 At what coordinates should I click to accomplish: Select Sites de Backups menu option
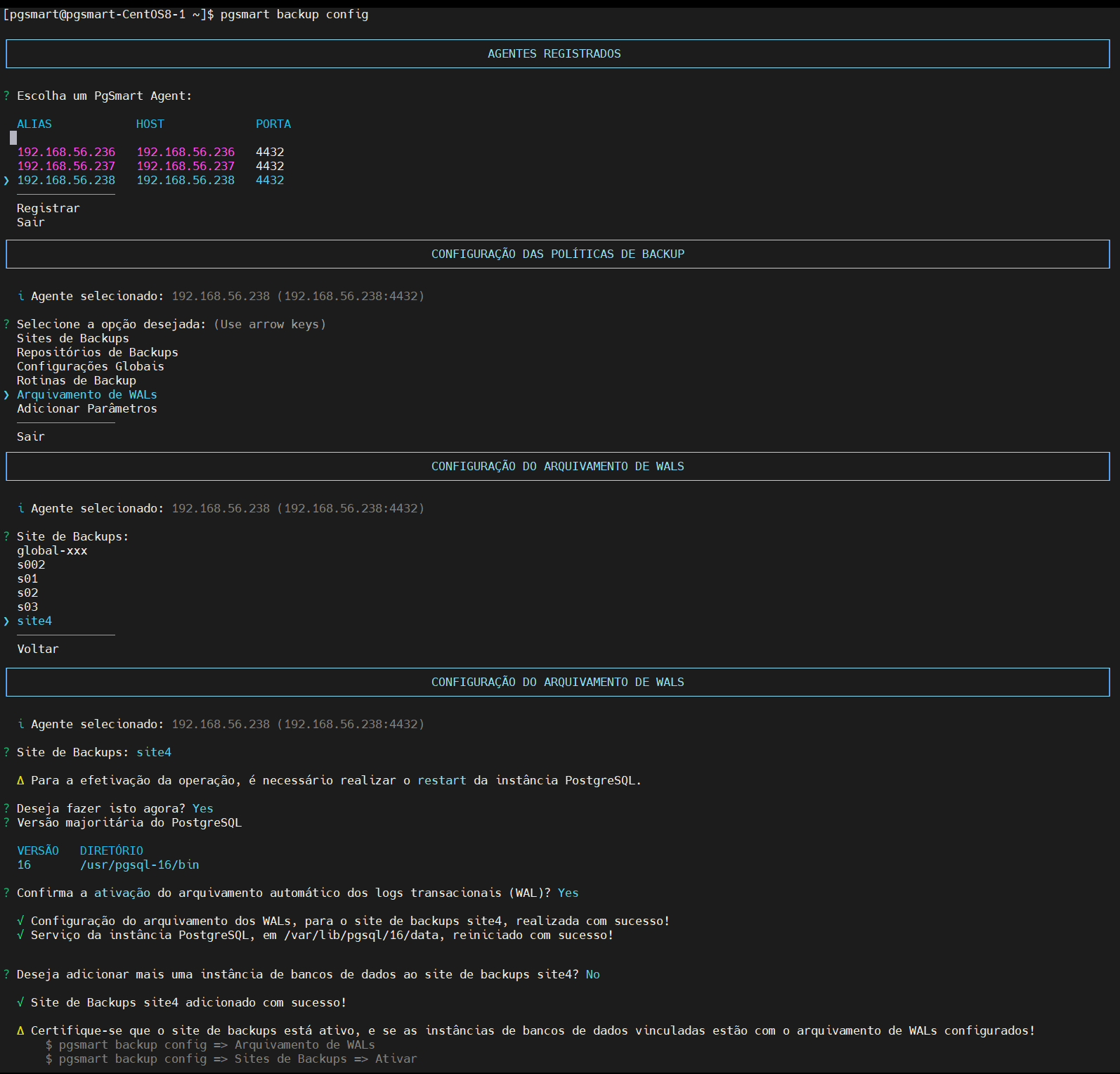(73, 338)
